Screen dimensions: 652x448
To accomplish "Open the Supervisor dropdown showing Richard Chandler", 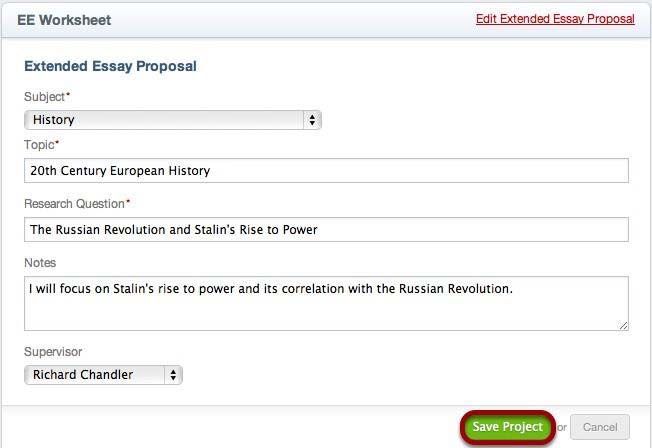I will pyautogui.click(x=103, y=375).
